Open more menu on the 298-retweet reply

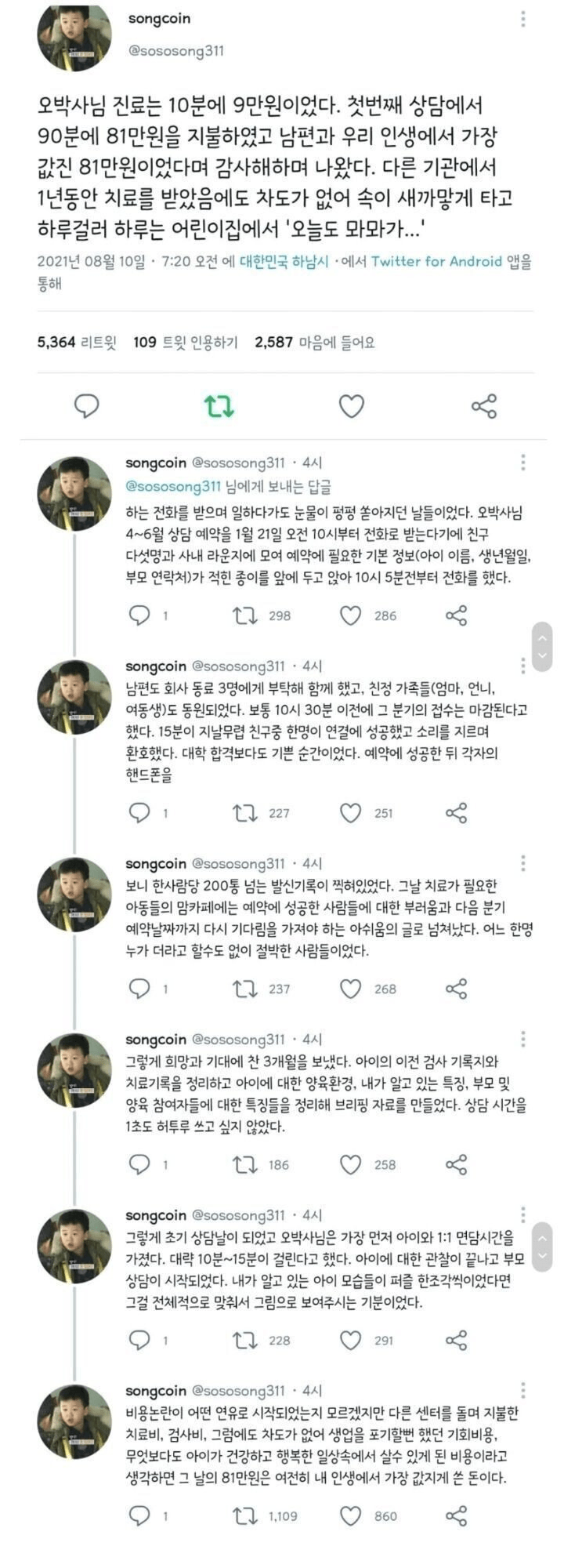522,463
